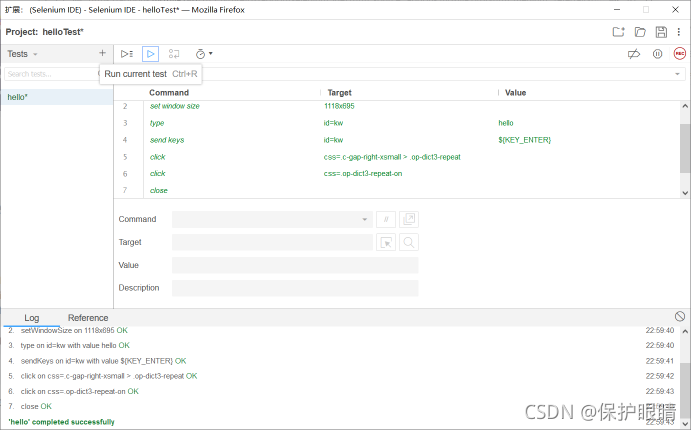Click the find target in page icon
691x430 pixels.
pos(409,242)
